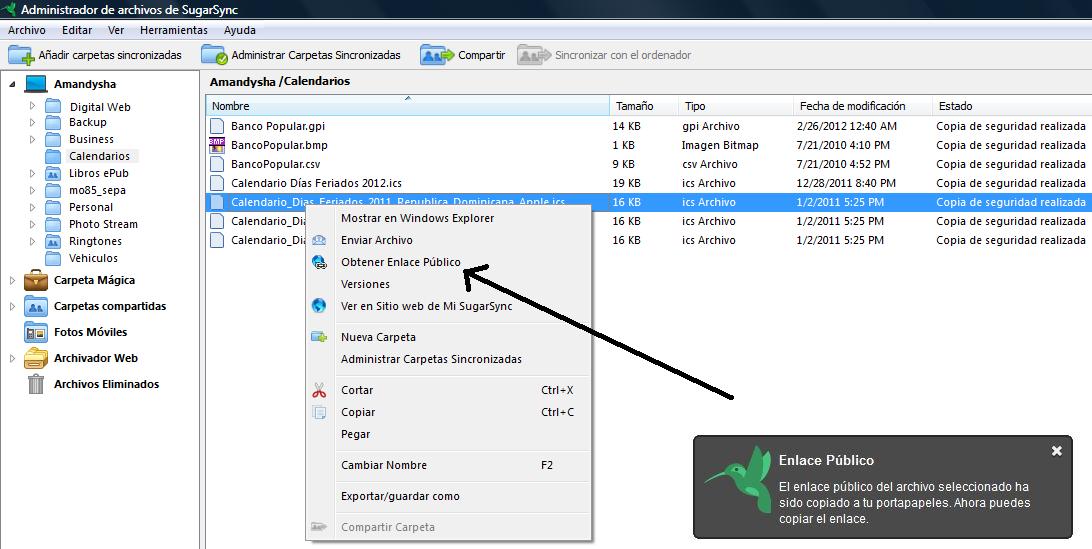
Task: Sort by the Tipo column header
Action: pos(735,106)
